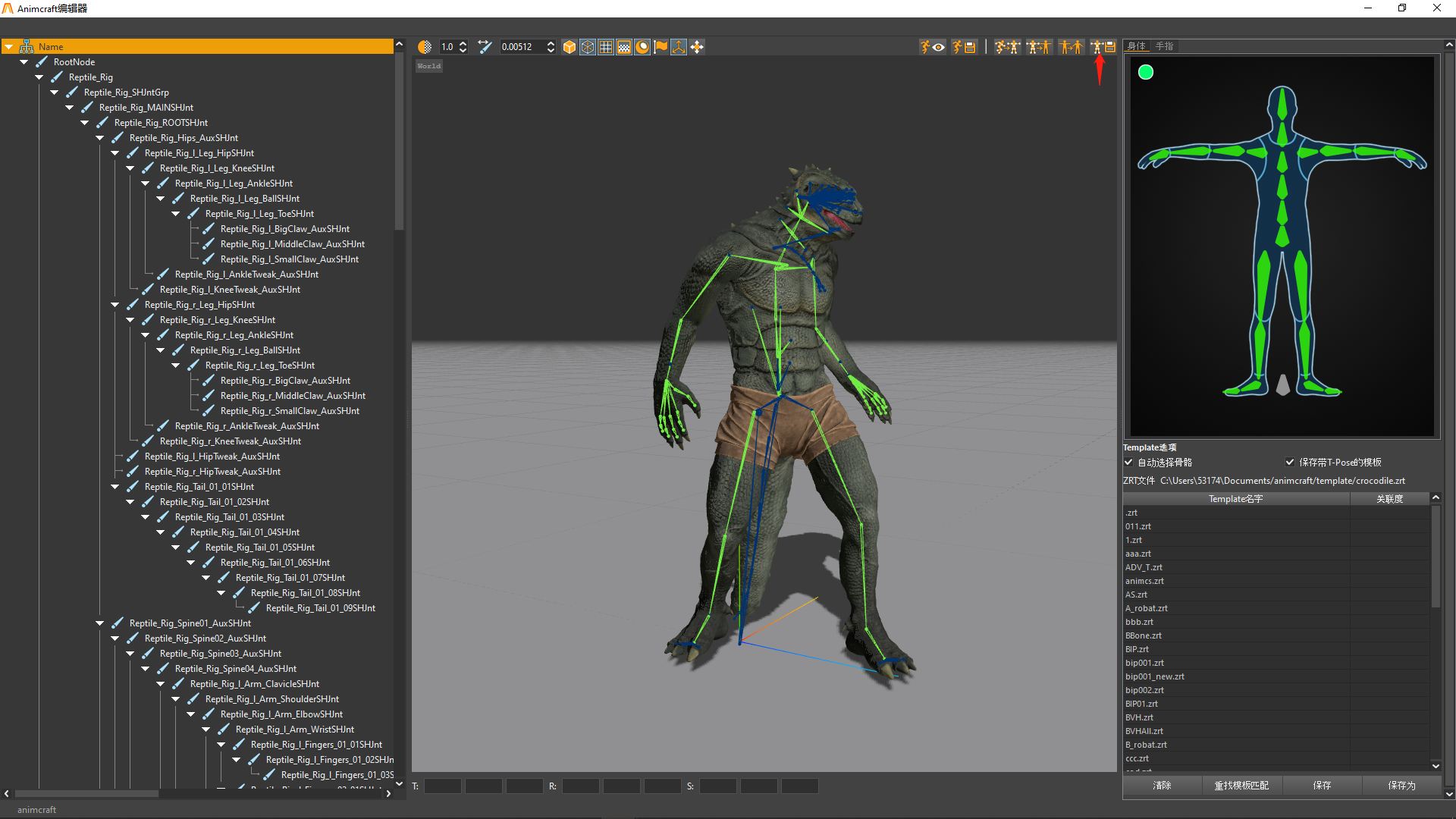Click the 保存为 button
1456x819 pixels.
tap(1401, 786)
